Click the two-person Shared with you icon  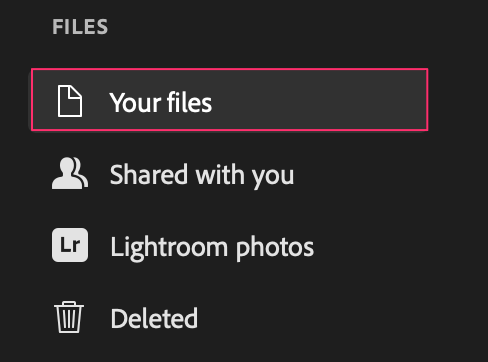pos(70,173)
